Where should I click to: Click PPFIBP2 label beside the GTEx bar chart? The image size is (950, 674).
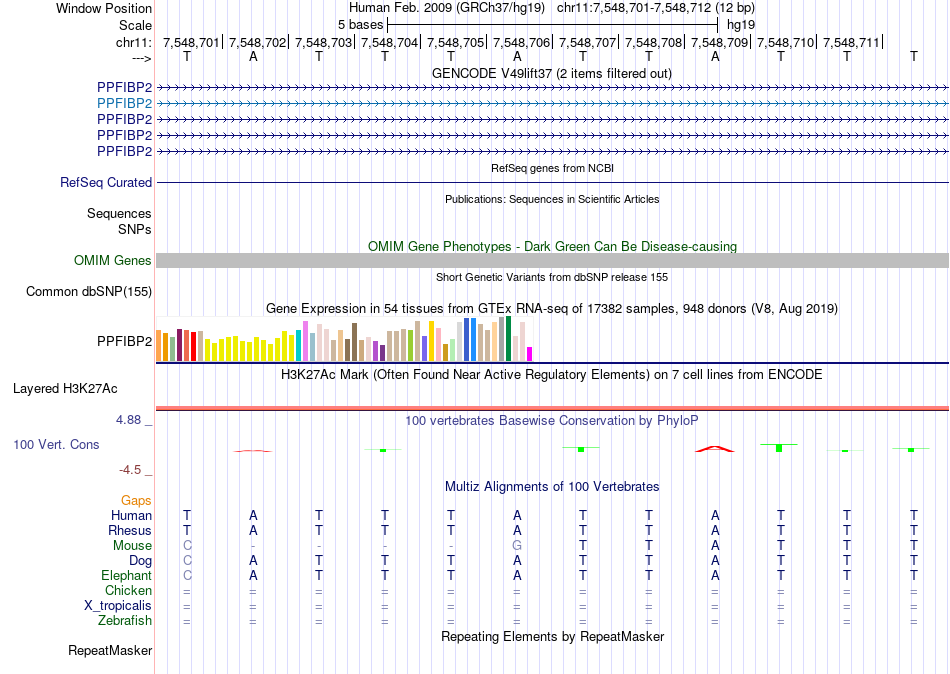[124, 341]
